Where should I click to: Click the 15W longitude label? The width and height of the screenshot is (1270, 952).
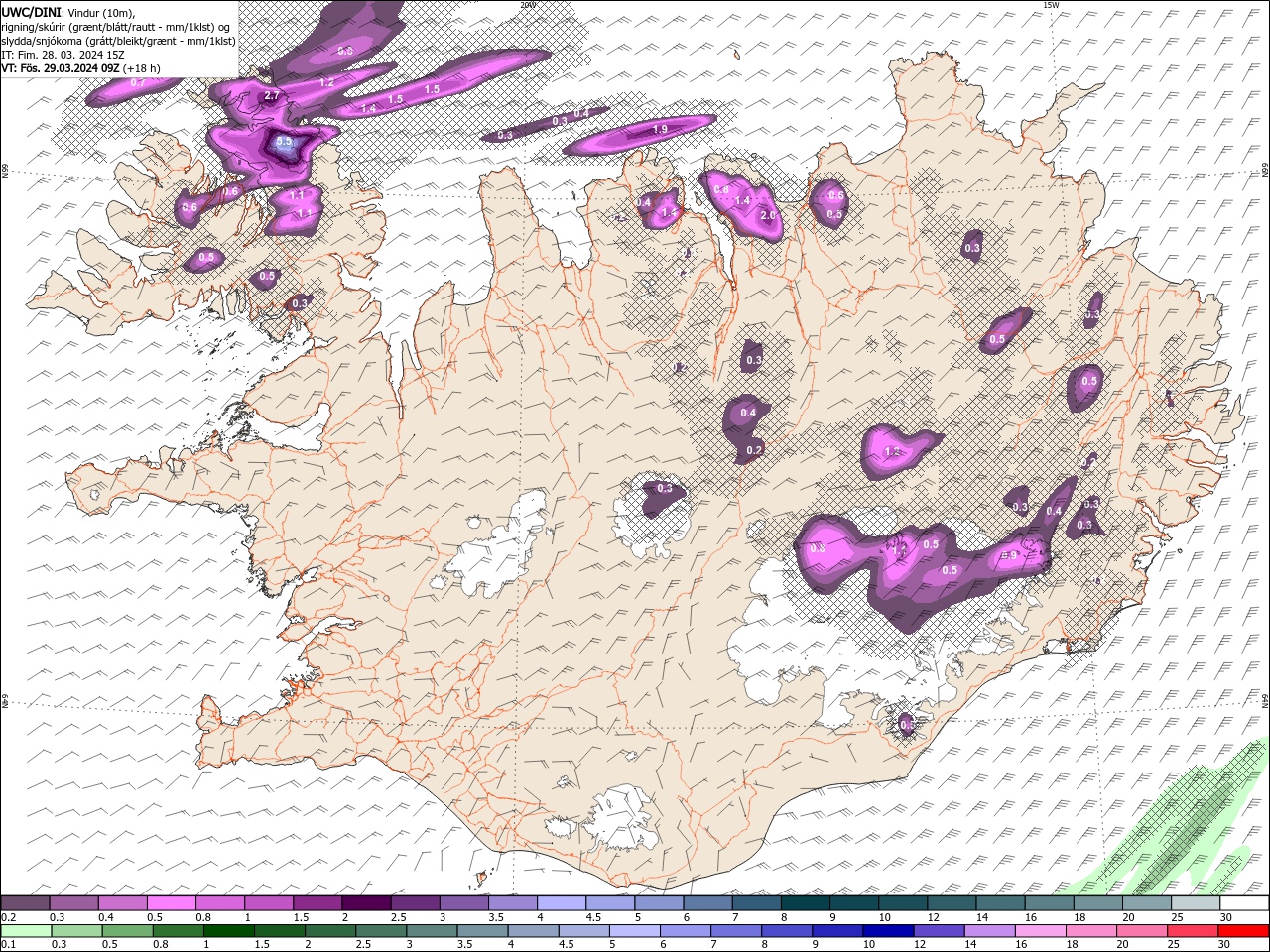click(x=1051, y=5)
